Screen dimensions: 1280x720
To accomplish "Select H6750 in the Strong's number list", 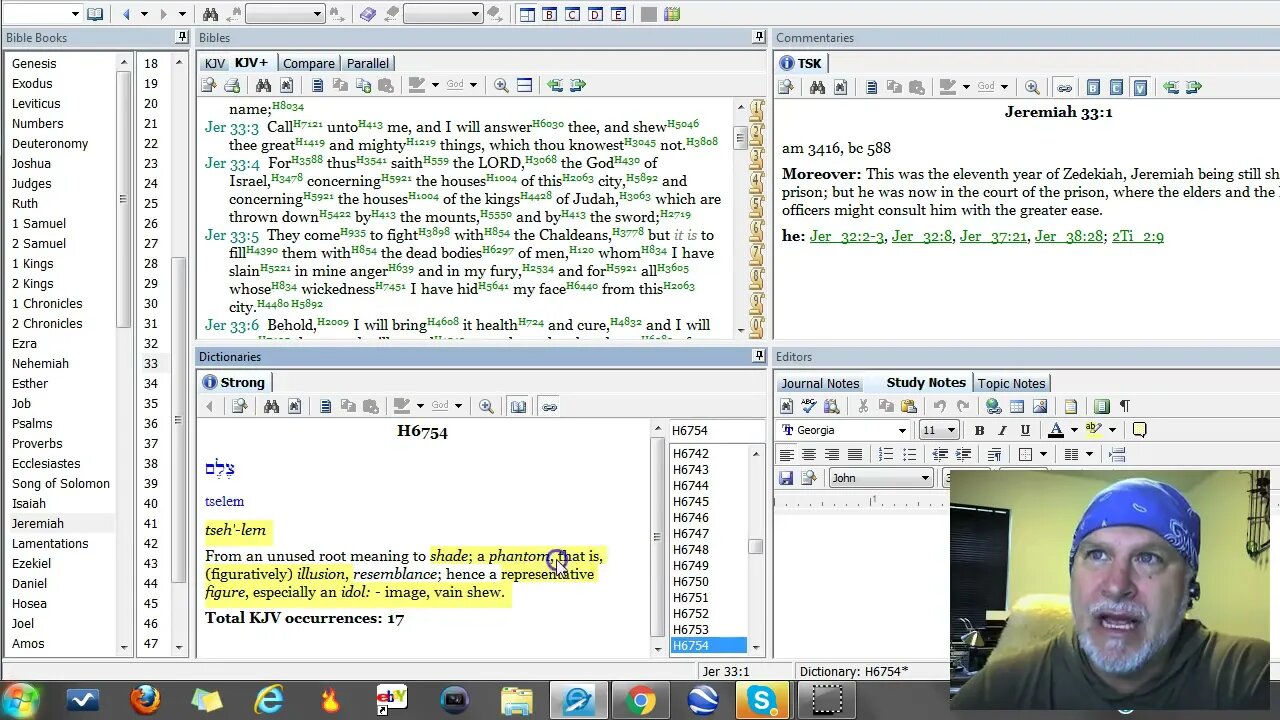I will point(691,581).
